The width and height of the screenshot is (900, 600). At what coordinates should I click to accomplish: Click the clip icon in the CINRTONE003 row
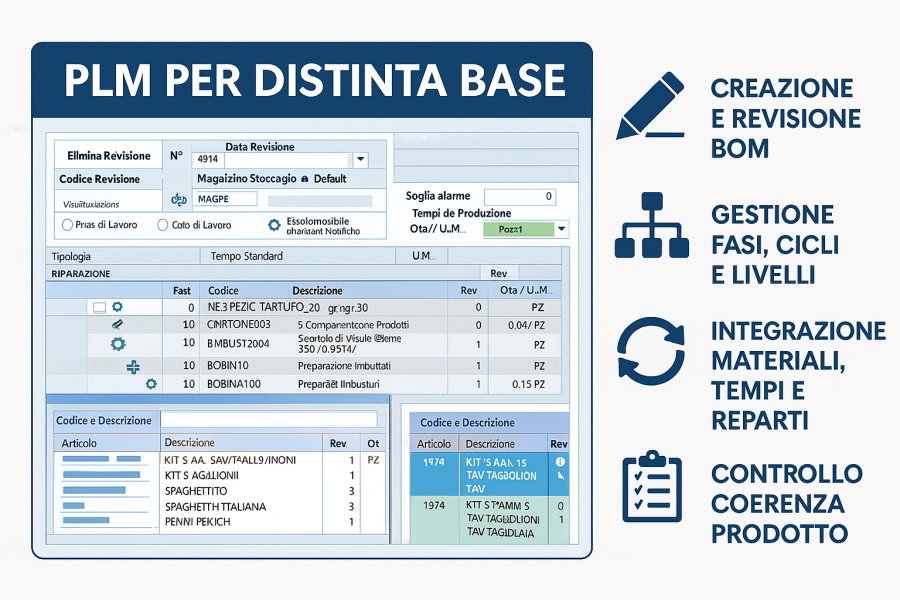(117, 325)
